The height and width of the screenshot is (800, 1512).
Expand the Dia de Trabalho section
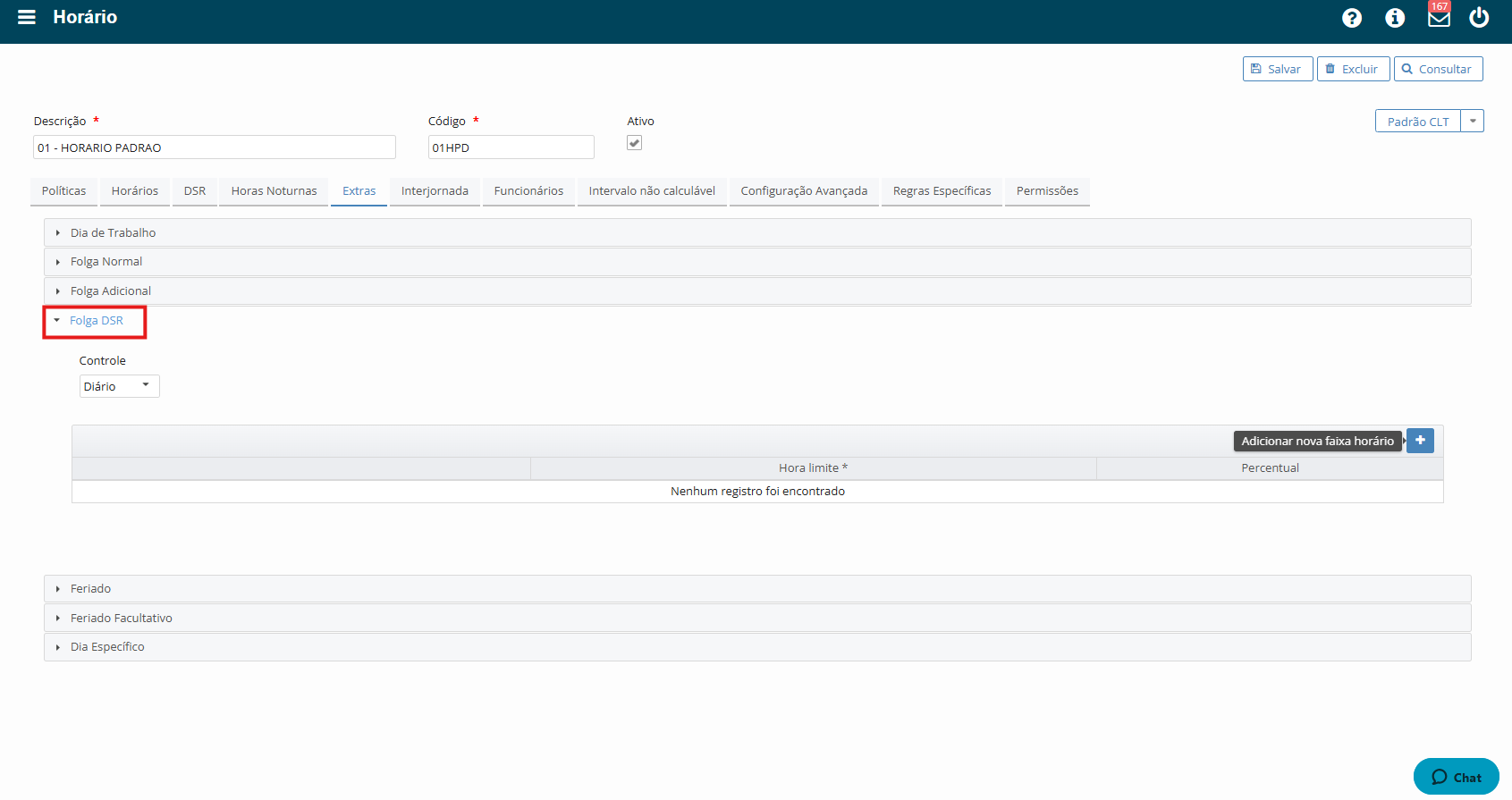[757, 232]
